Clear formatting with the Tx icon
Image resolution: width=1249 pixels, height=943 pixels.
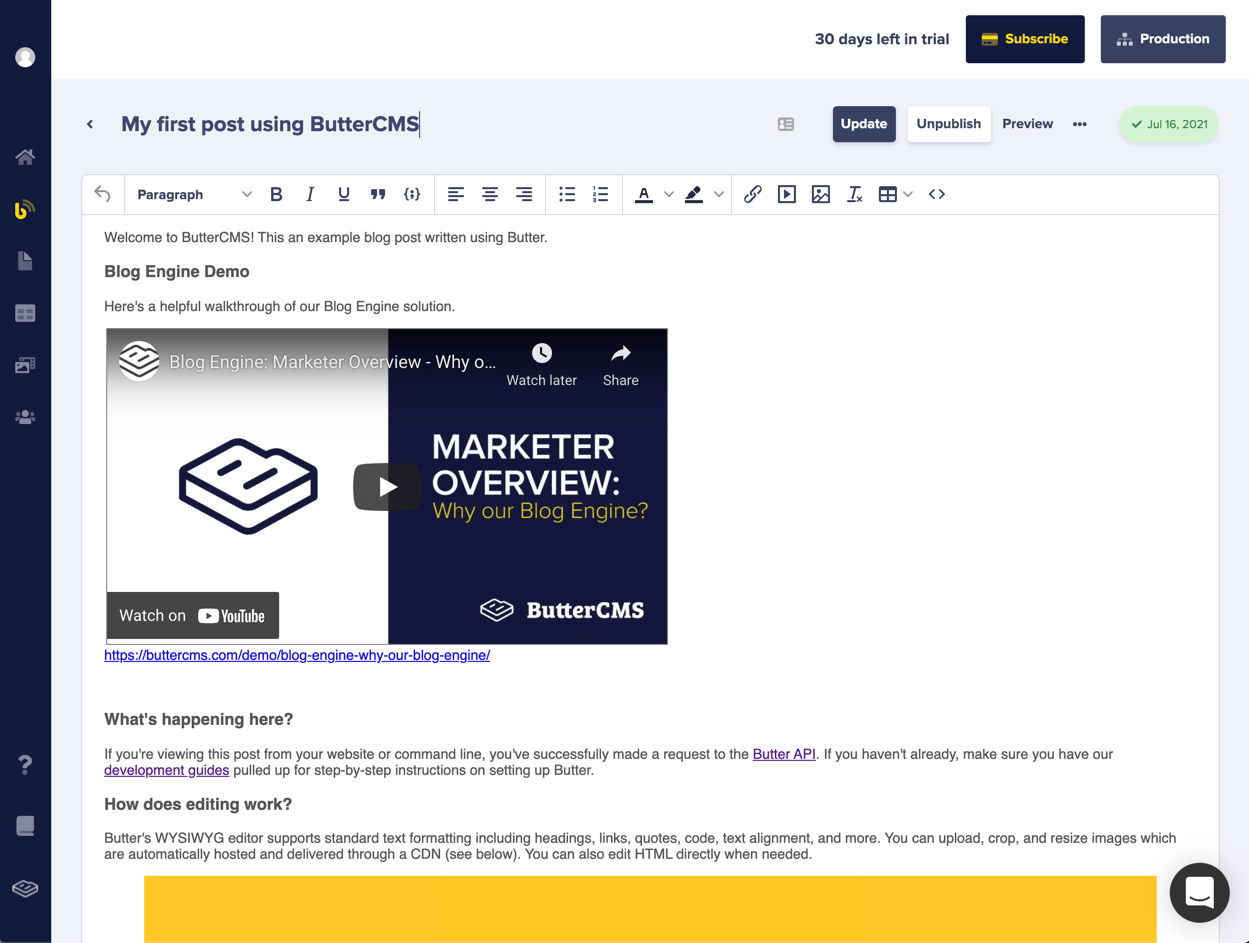[x=855, y=194]
